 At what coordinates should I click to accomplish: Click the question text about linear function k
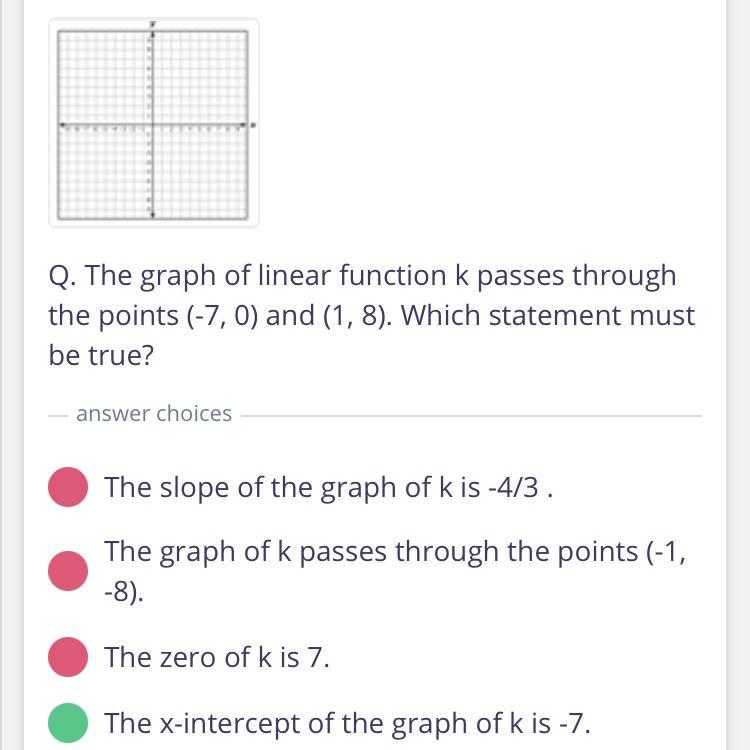tap(372, 316)
